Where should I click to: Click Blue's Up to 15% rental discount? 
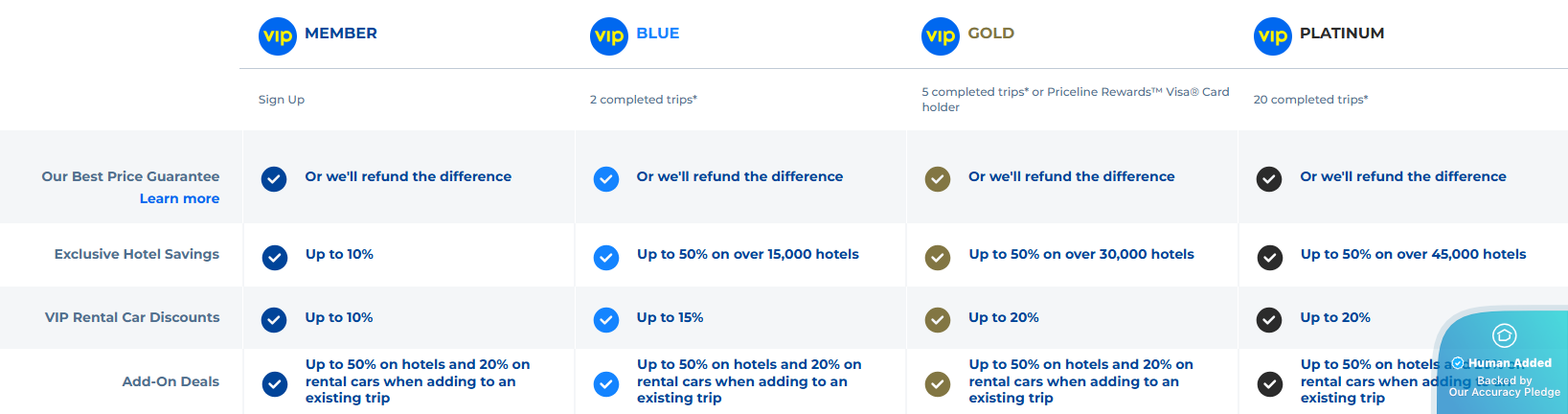point(670,317)
